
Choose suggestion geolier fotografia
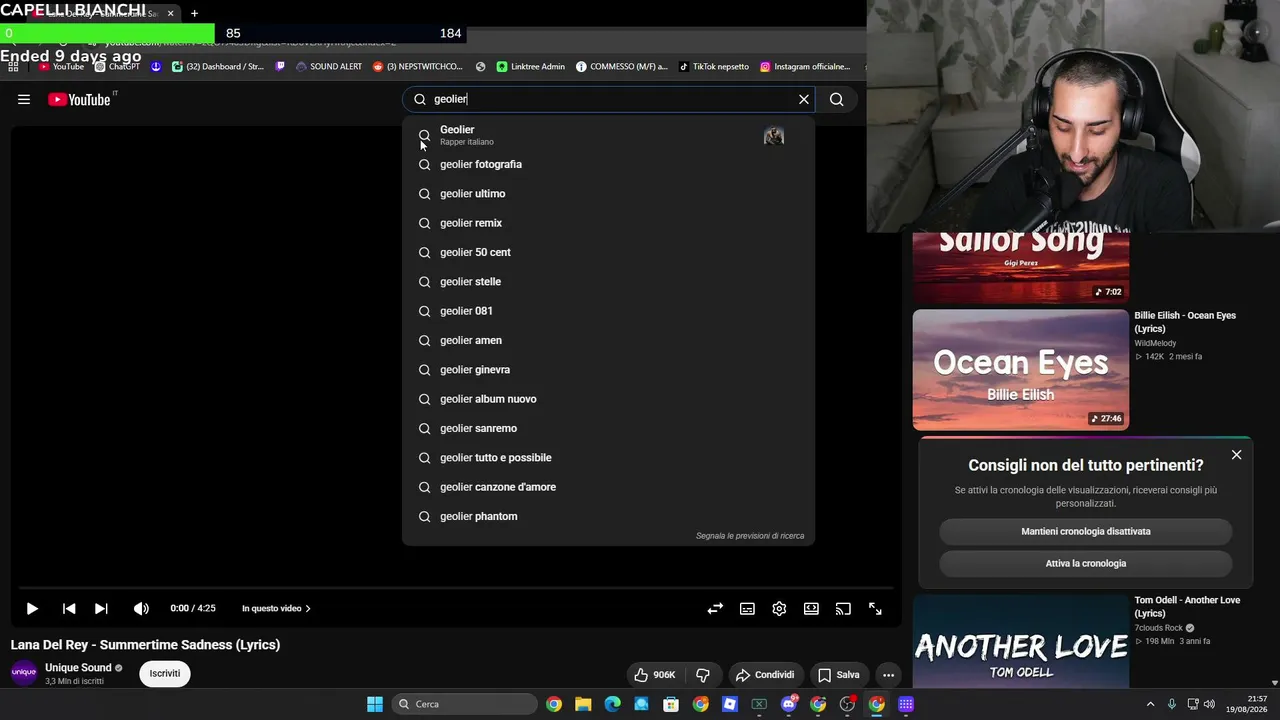[608, 164]
